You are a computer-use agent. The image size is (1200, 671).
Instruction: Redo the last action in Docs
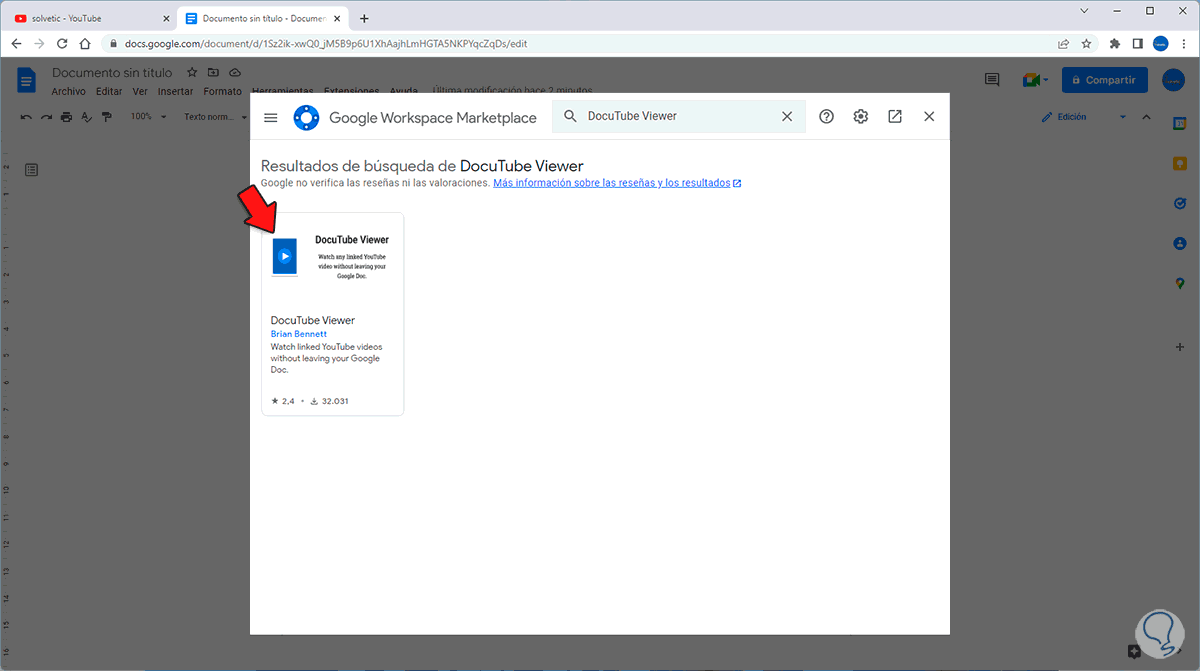[x=46, y=117]
